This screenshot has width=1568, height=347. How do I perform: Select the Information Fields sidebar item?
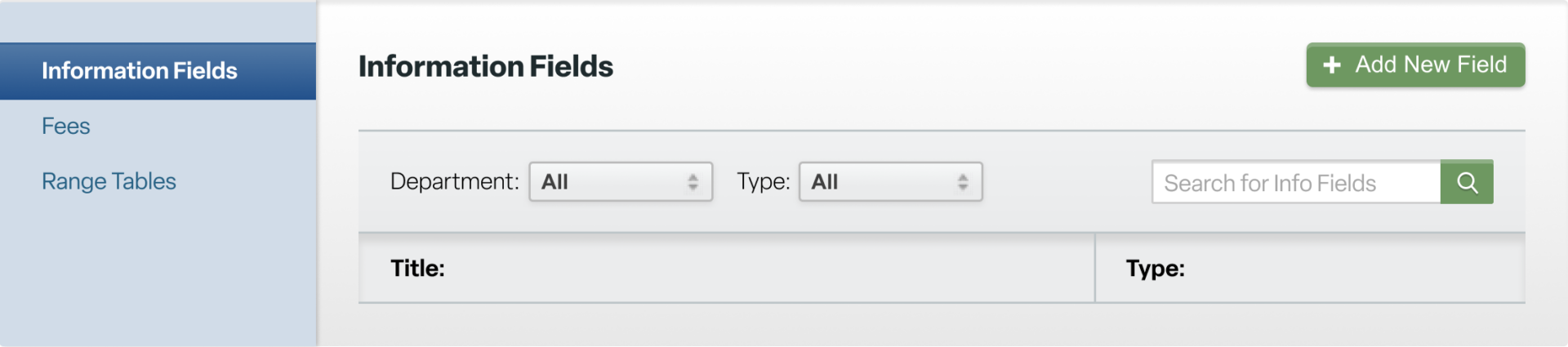pos(158,71)
